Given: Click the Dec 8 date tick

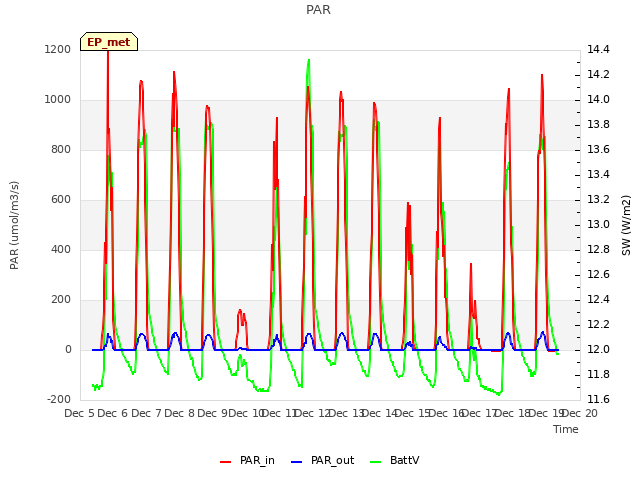Looking at the screenshot, I should [x=179, y=413].
